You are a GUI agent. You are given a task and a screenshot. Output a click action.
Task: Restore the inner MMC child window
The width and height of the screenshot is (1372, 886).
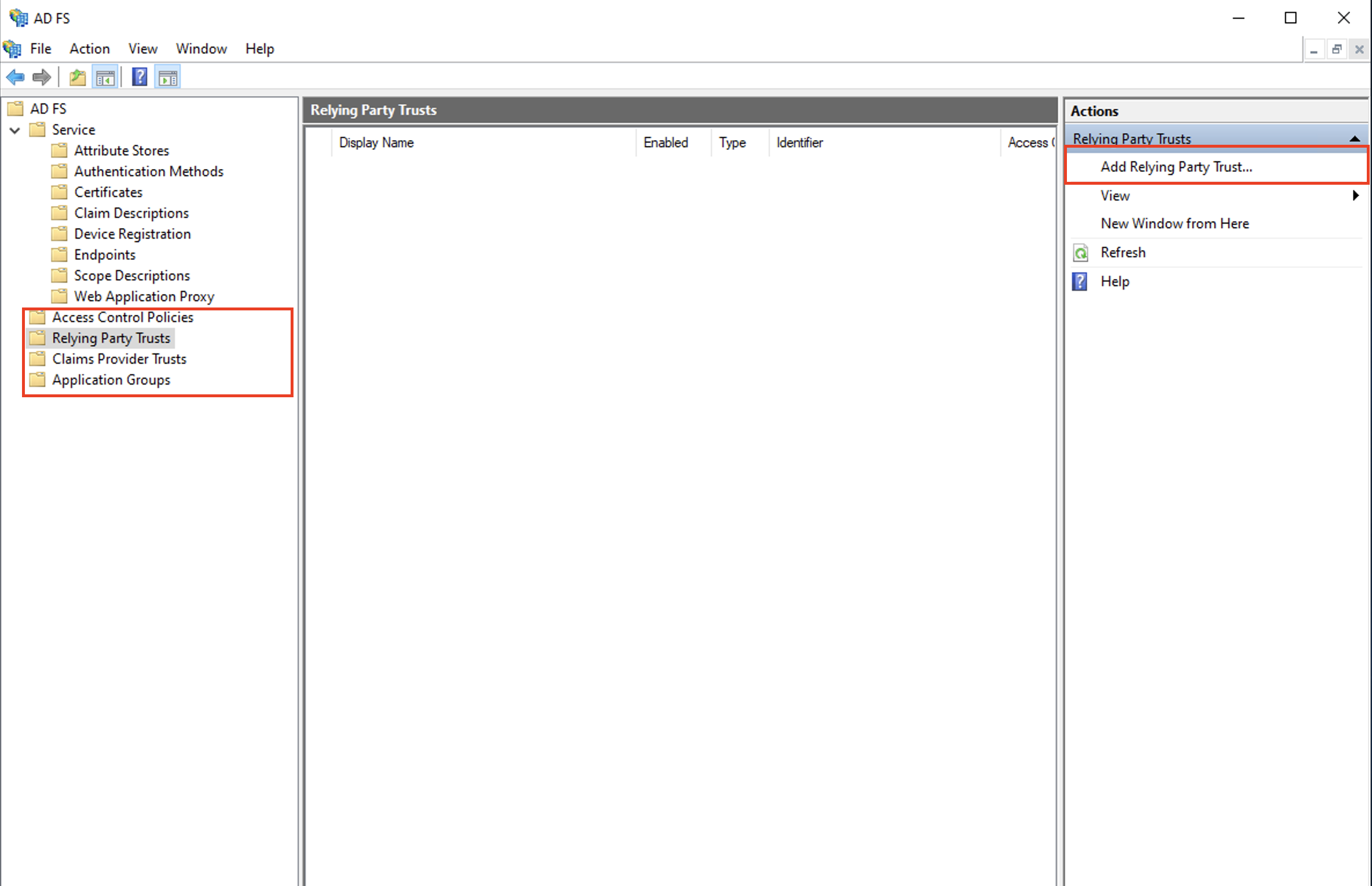tap(1337, 50)
